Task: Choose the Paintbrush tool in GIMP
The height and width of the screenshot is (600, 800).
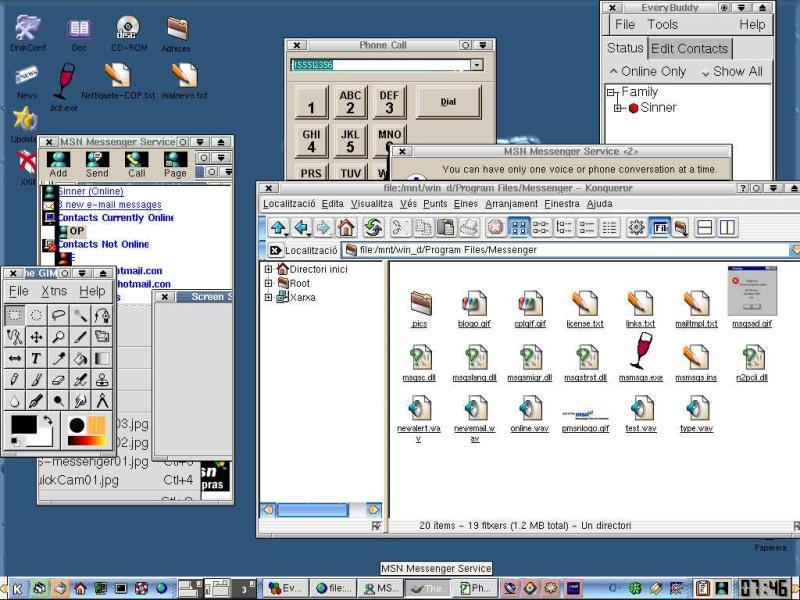Action: tap(36, 380)
